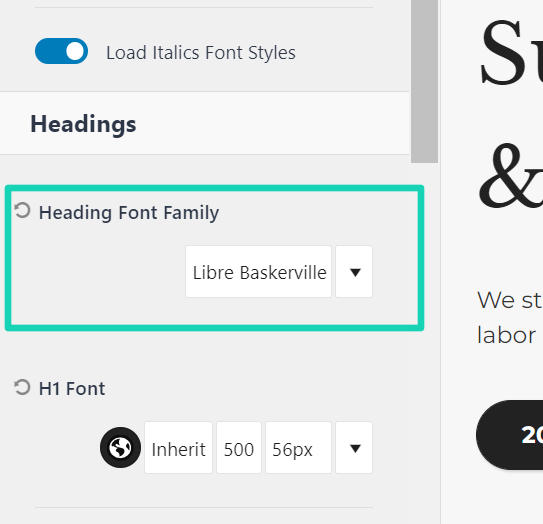Select the H1 Font label
Viewport: 543px width, 524px height.
click(72, 389)
